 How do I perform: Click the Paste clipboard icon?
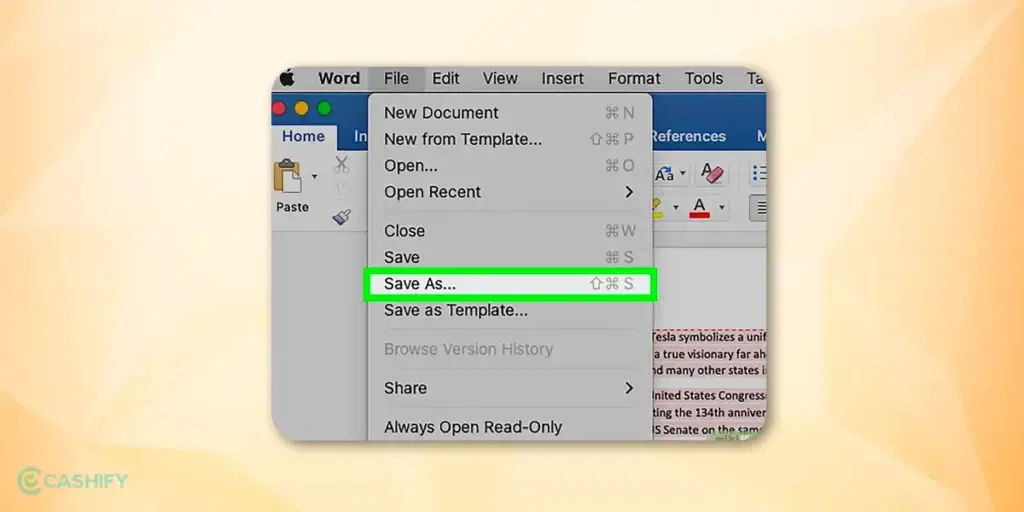(288, 176)
